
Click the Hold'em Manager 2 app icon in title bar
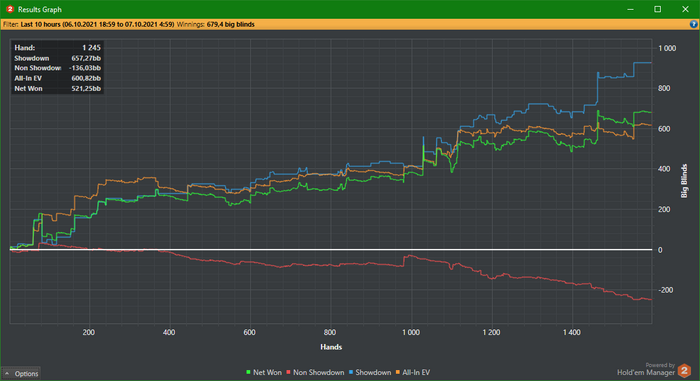(x=10, y=9)
